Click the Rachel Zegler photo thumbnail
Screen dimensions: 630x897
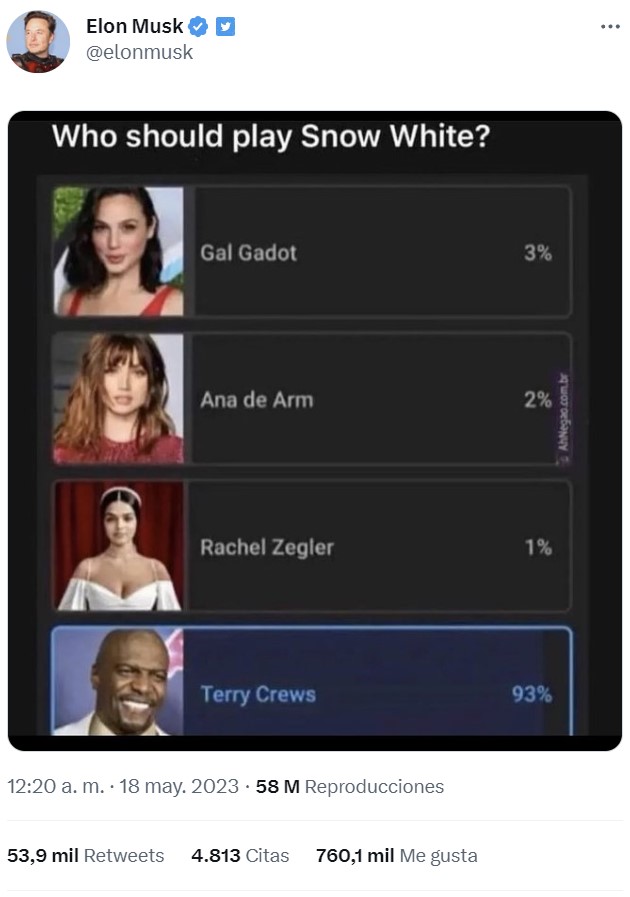point(118,546)
